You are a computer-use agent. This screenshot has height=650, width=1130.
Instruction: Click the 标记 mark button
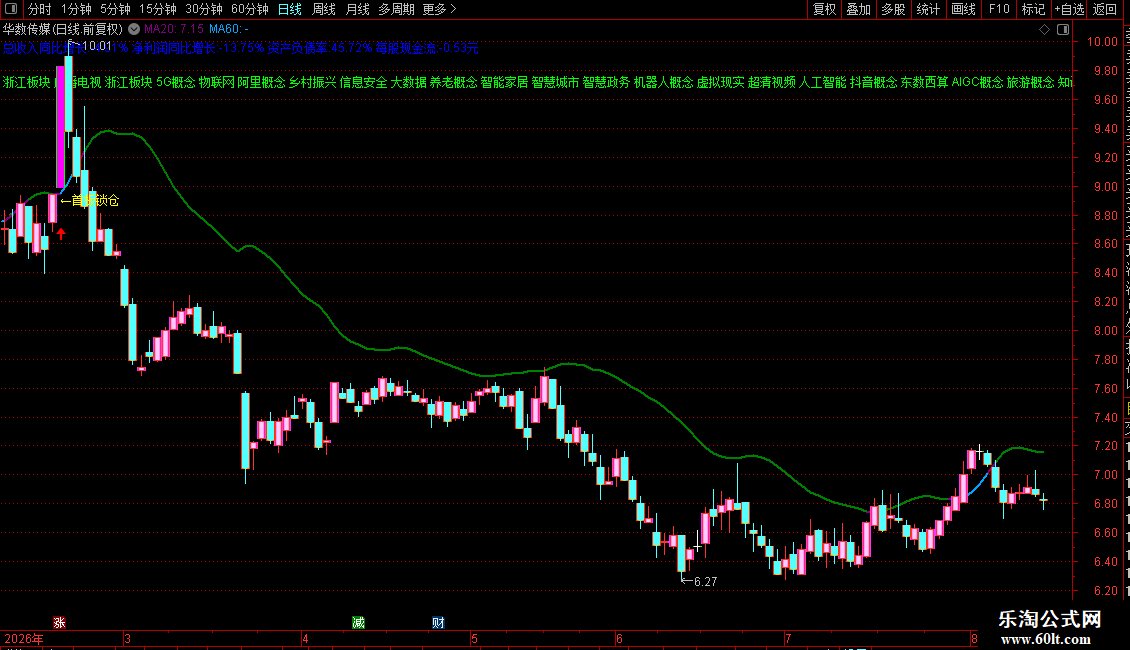1033,9
